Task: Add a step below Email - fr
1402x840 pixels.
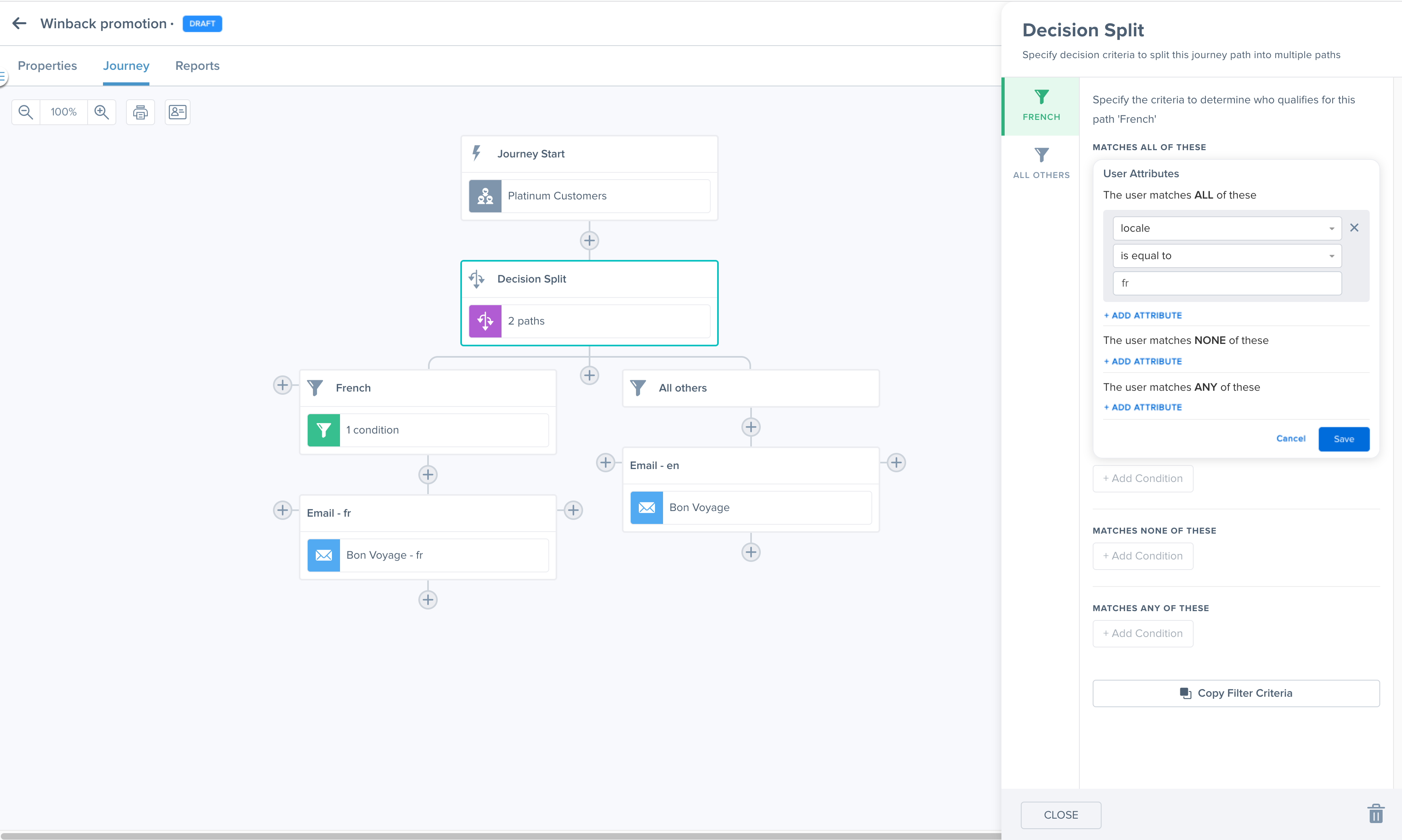Action: coord(428,599)
